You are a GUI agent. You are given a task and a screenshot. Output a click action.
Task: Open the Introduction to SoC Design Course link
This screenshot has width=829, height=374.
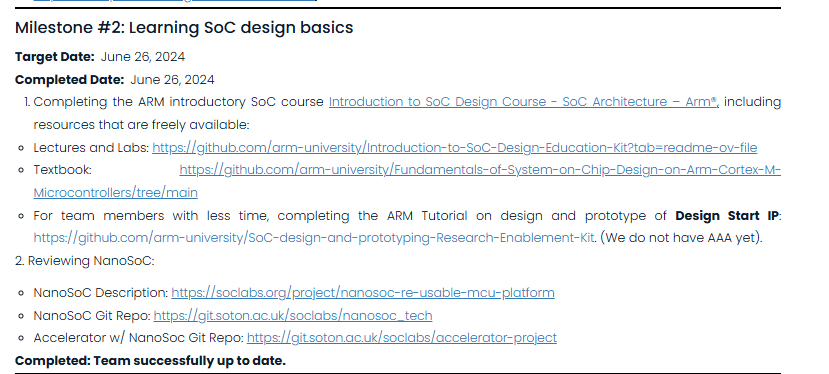[x=523, y=102]
